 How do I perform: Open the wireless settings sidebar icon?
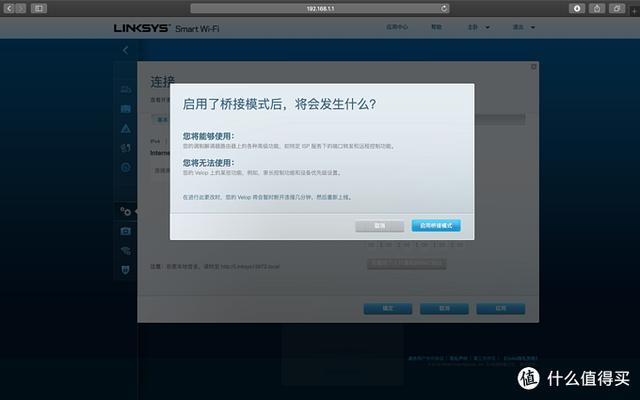(x=126, y=250)
